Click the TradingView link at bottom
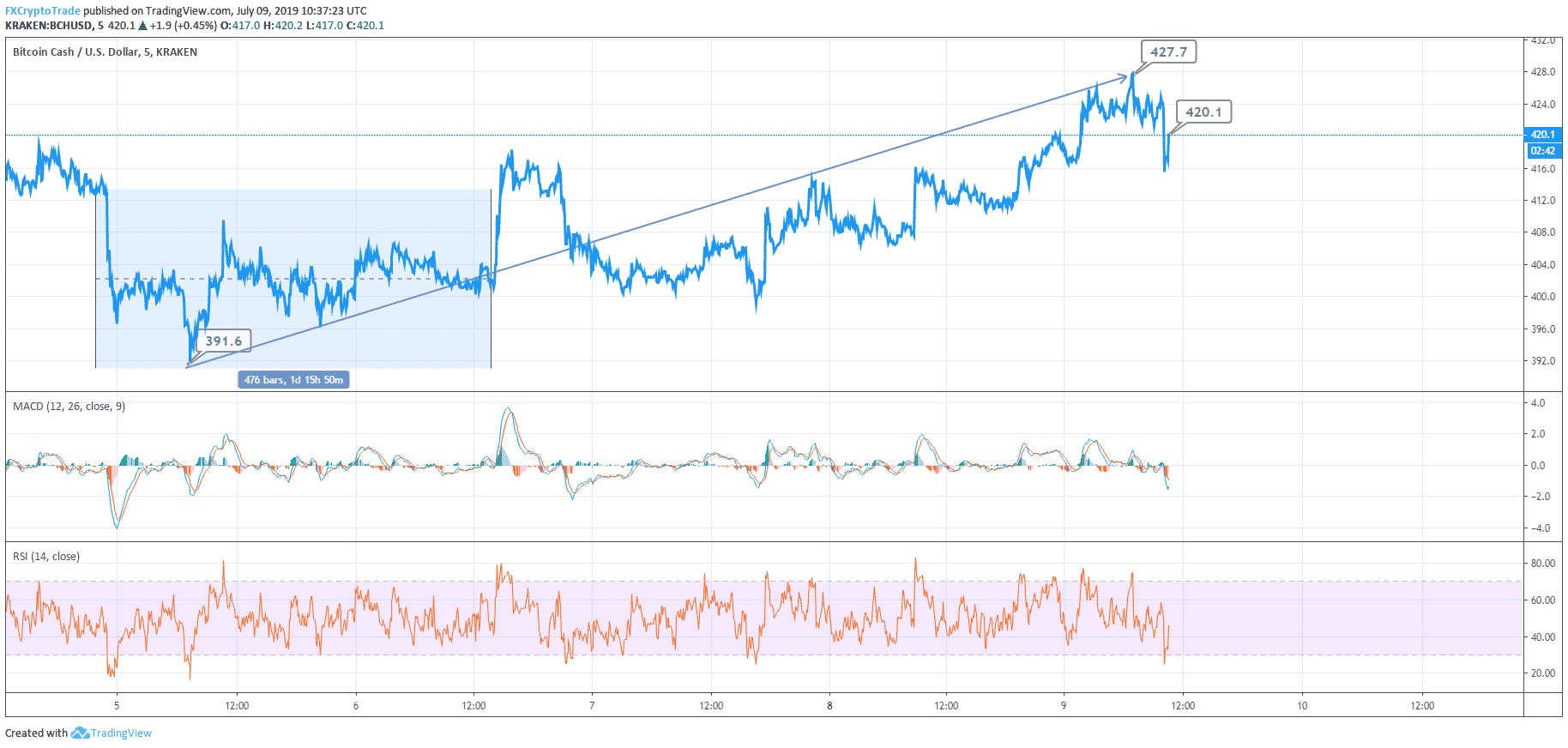The width and height of the screenshot is (1568, 748). point(121,733)
